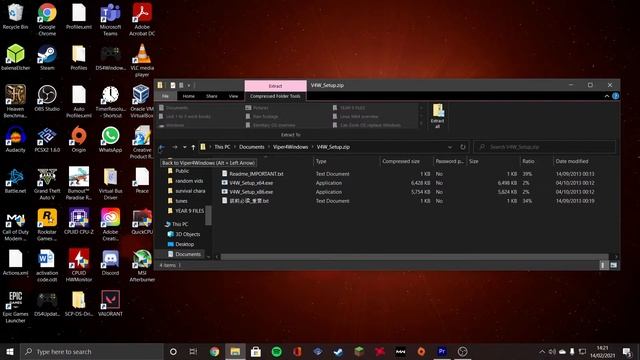Viewport: 640px width, 360px height.
Task: Switch to large icons view in status bar
Action: 613,265
